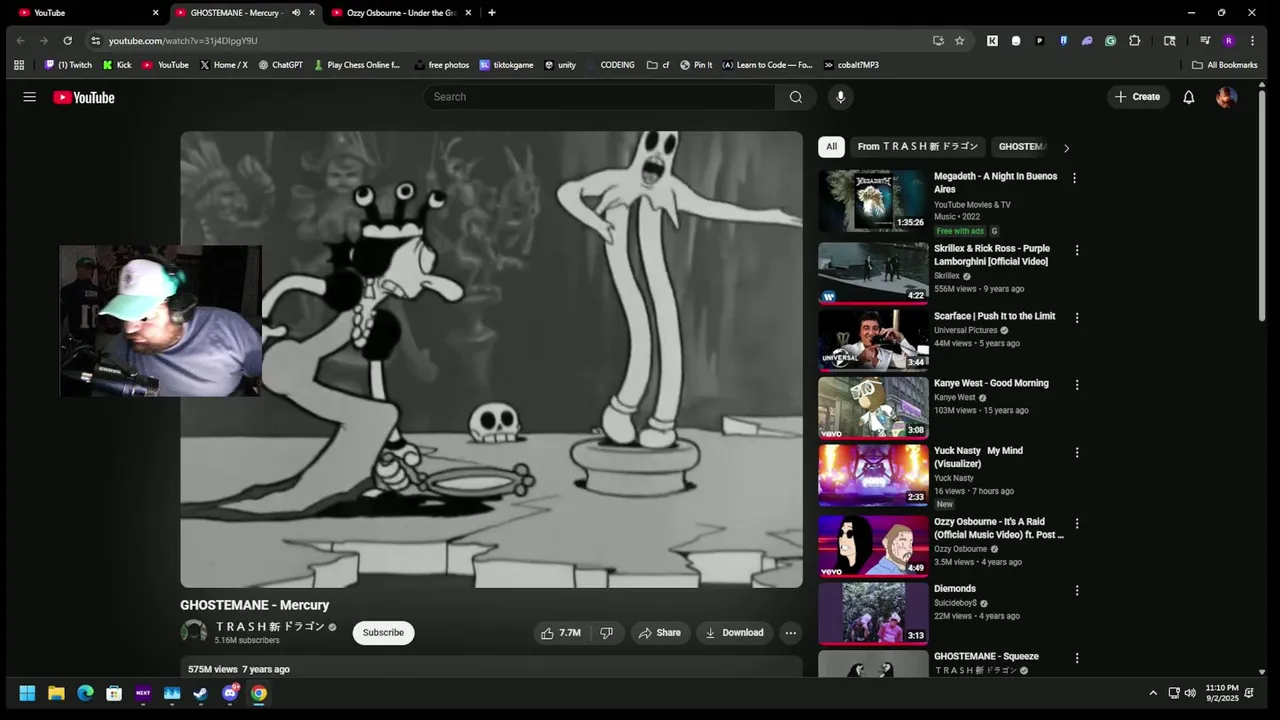
Task: Open Megadeth A Night In Buenos Aires thumbnail
Action: pos(873,200)
